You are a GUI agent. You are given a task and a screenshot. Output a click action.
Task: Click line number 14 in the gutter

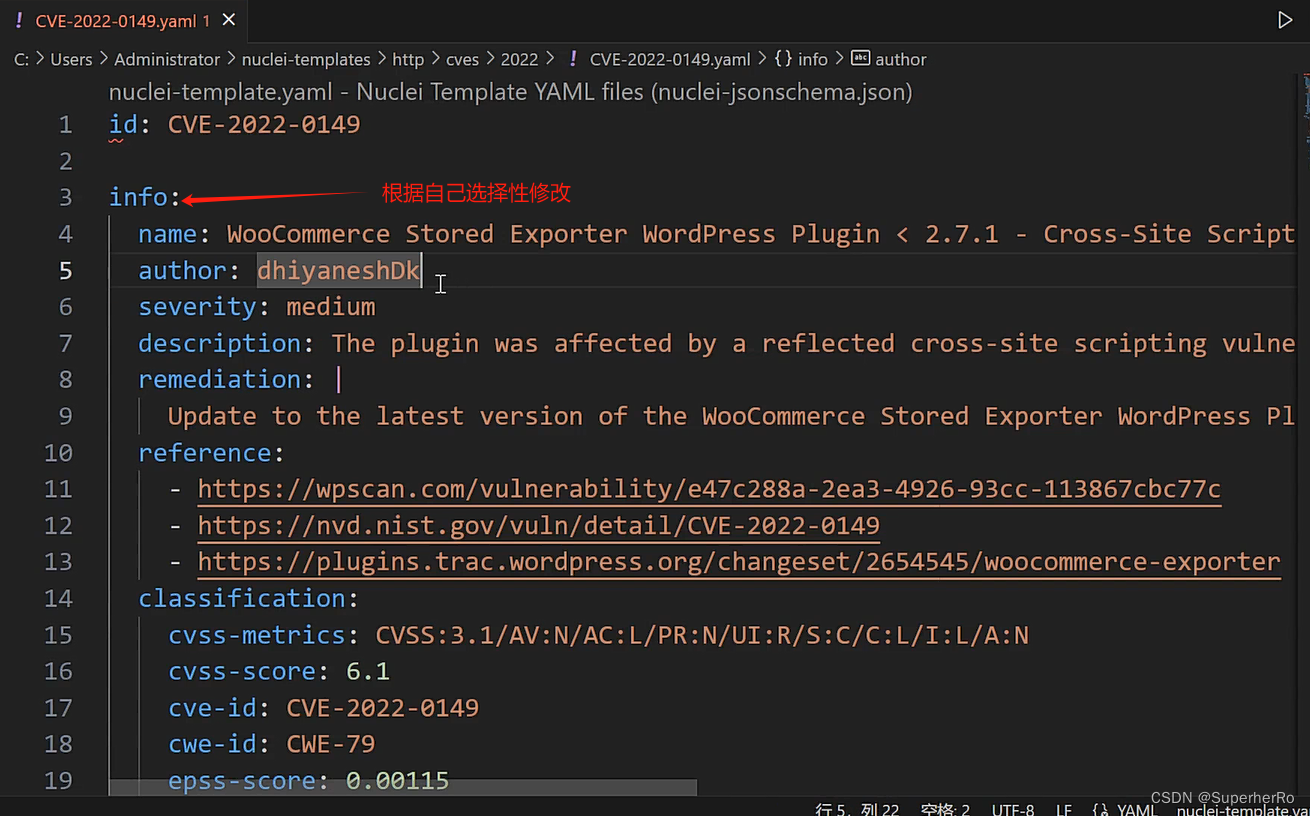59,598
